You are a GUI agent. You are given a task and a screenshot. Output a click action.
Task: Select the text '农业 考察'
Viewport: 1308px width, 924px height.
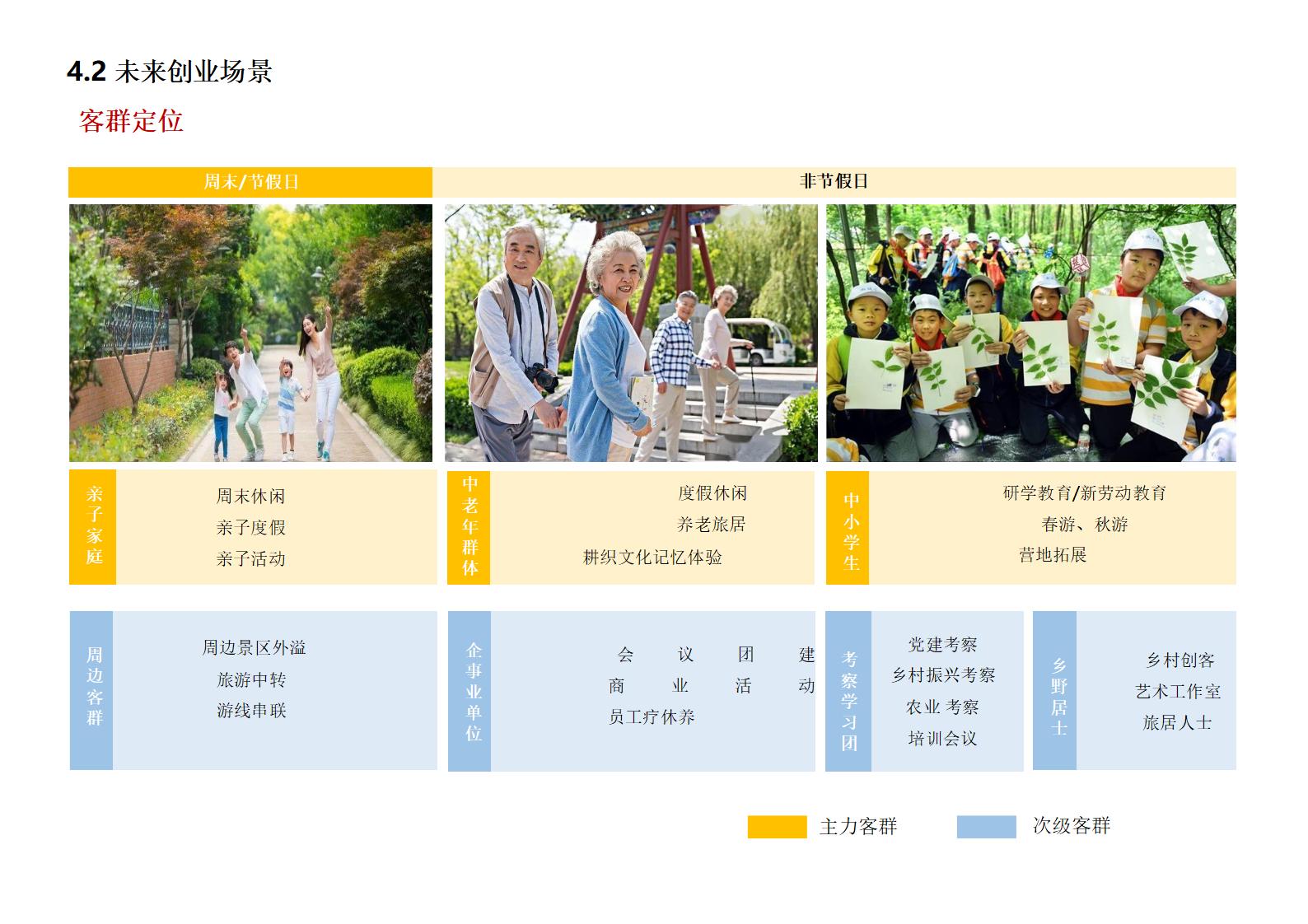pos(943,707)
